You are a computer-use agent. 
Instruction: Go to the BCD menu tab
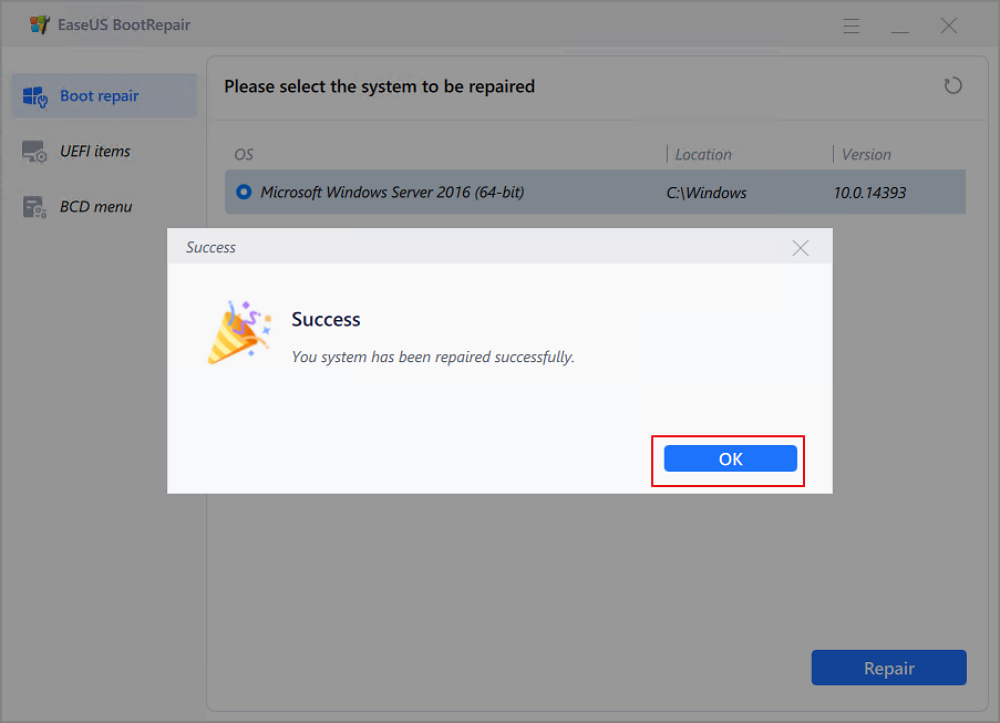(96, 206)
